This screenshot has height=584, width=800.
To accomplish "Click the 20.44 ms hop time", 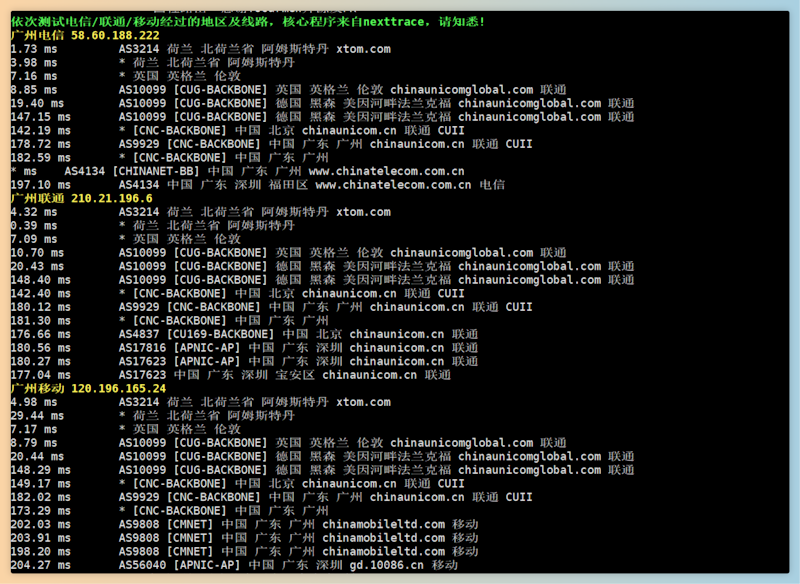I will click(37, 456).
